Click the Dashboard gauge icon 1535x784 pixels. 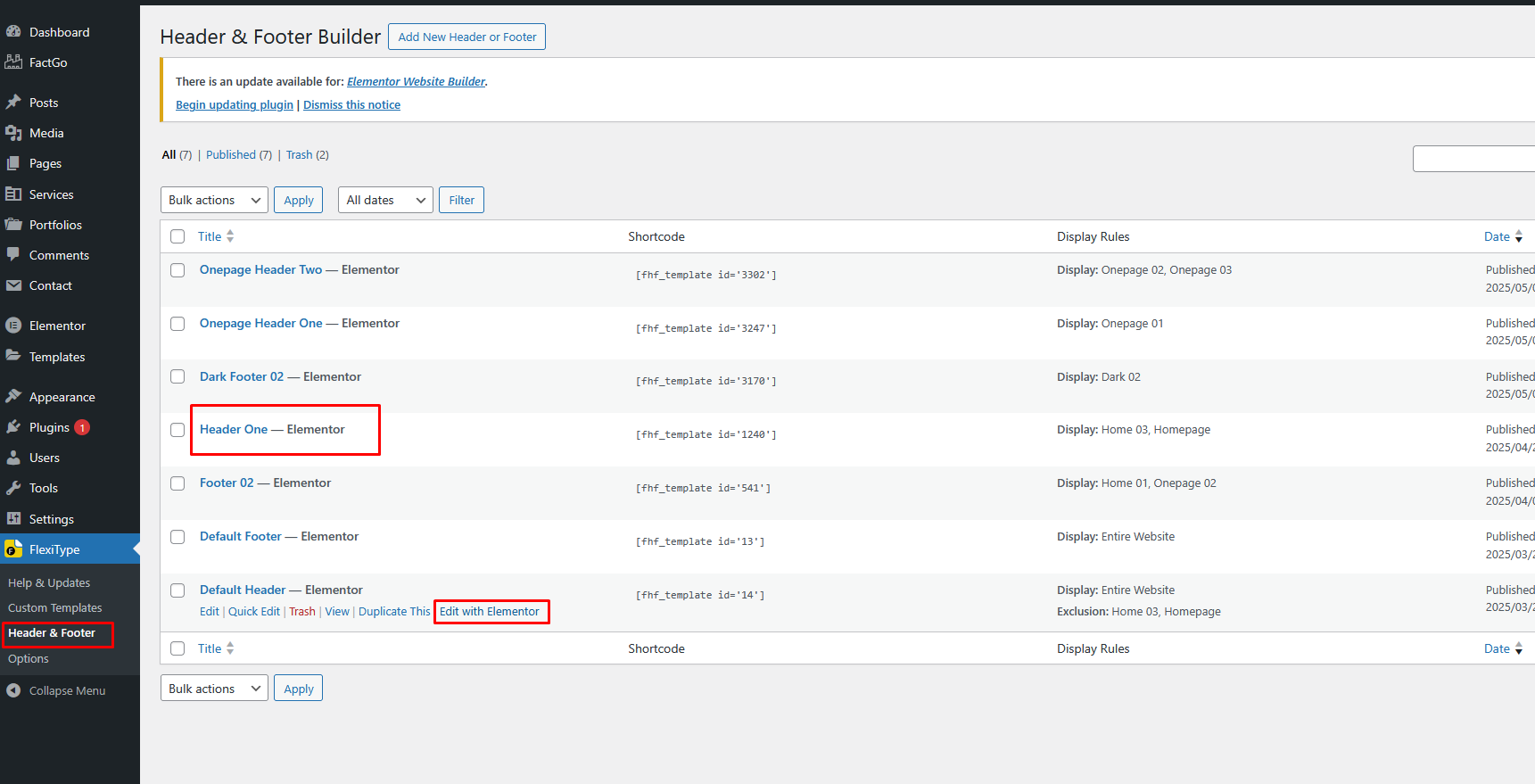13,31
